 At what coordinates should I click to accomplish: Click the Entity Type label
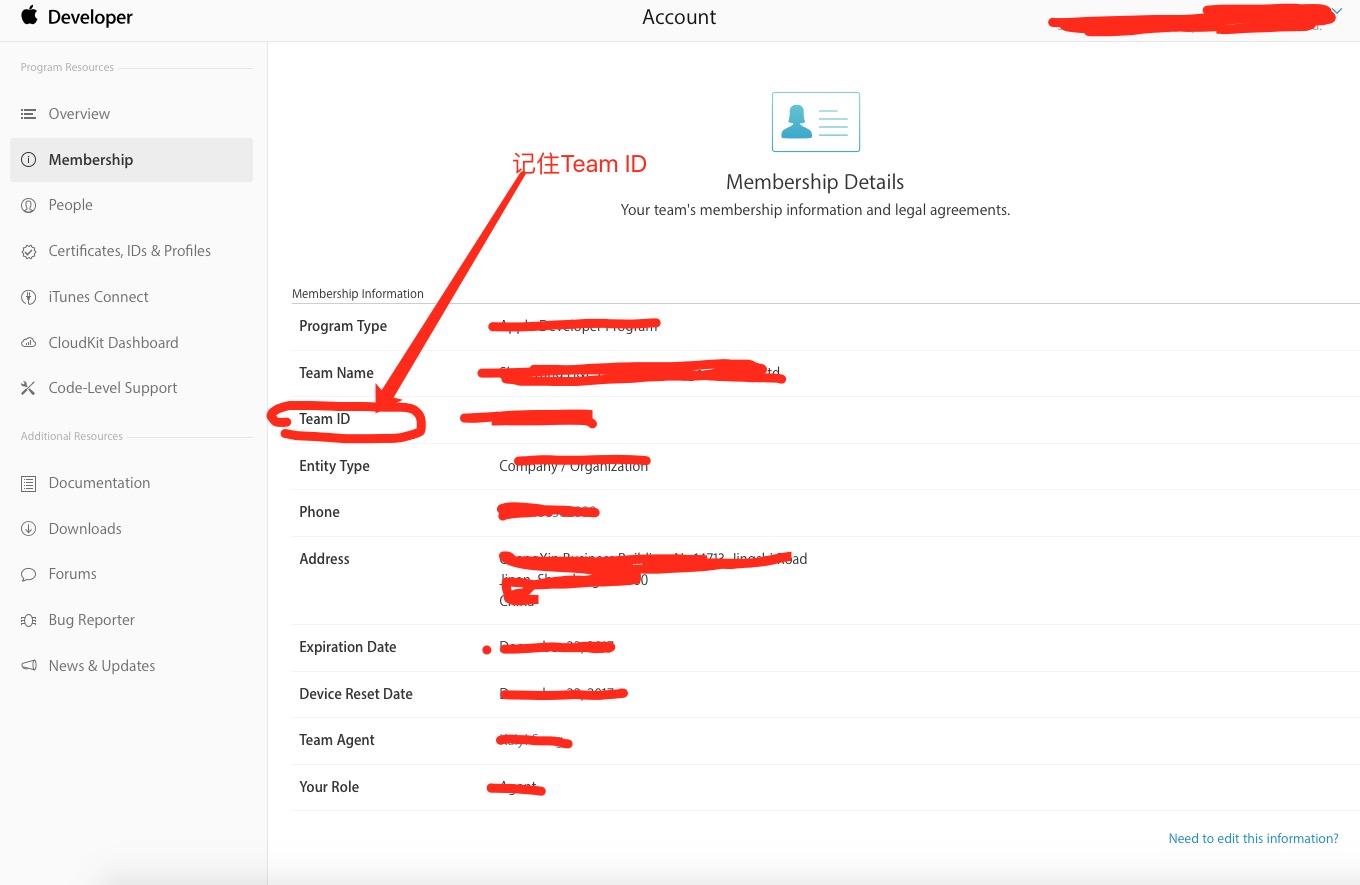click(x=334, y=466)
